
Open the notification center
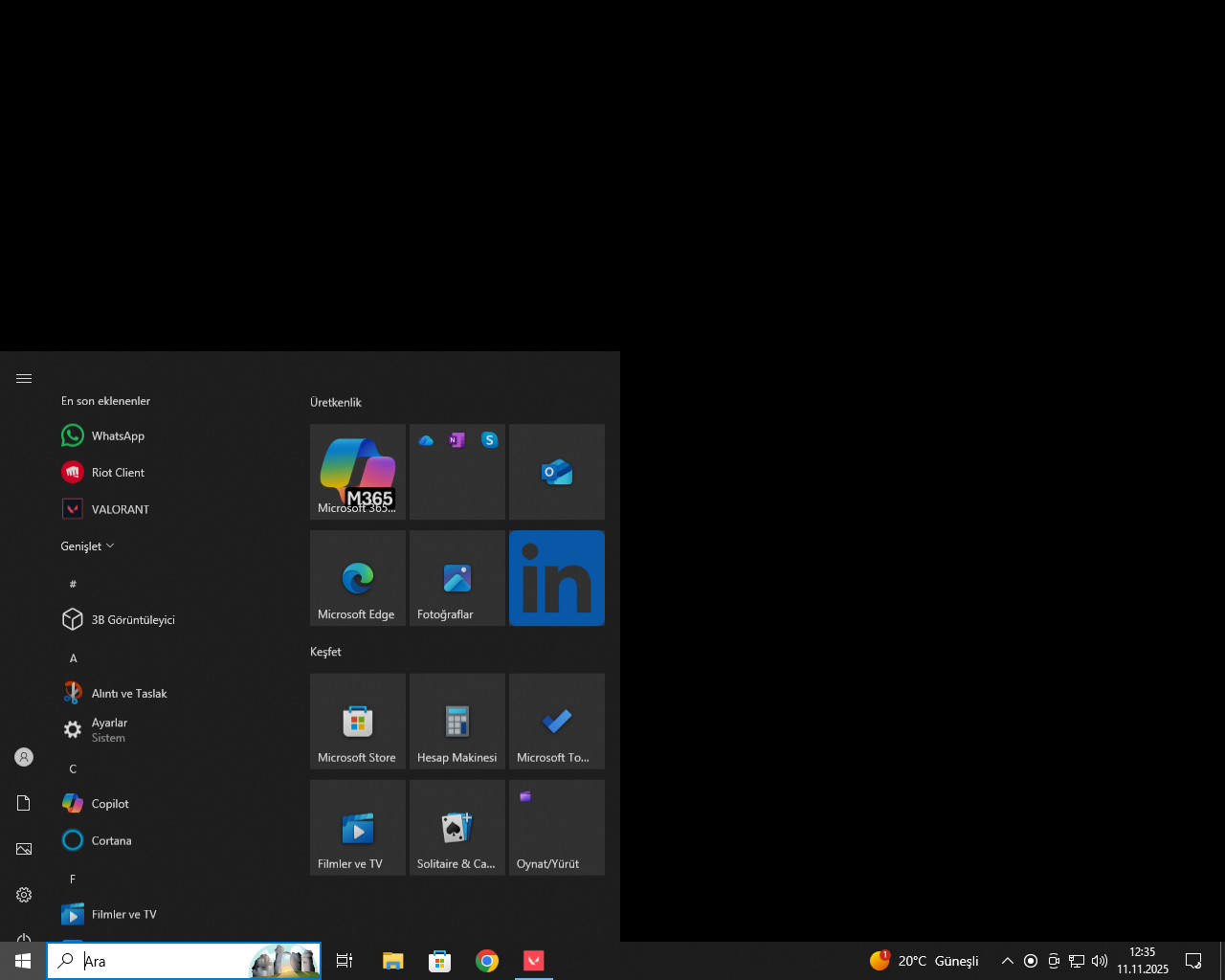click(x=1193, y=961)
